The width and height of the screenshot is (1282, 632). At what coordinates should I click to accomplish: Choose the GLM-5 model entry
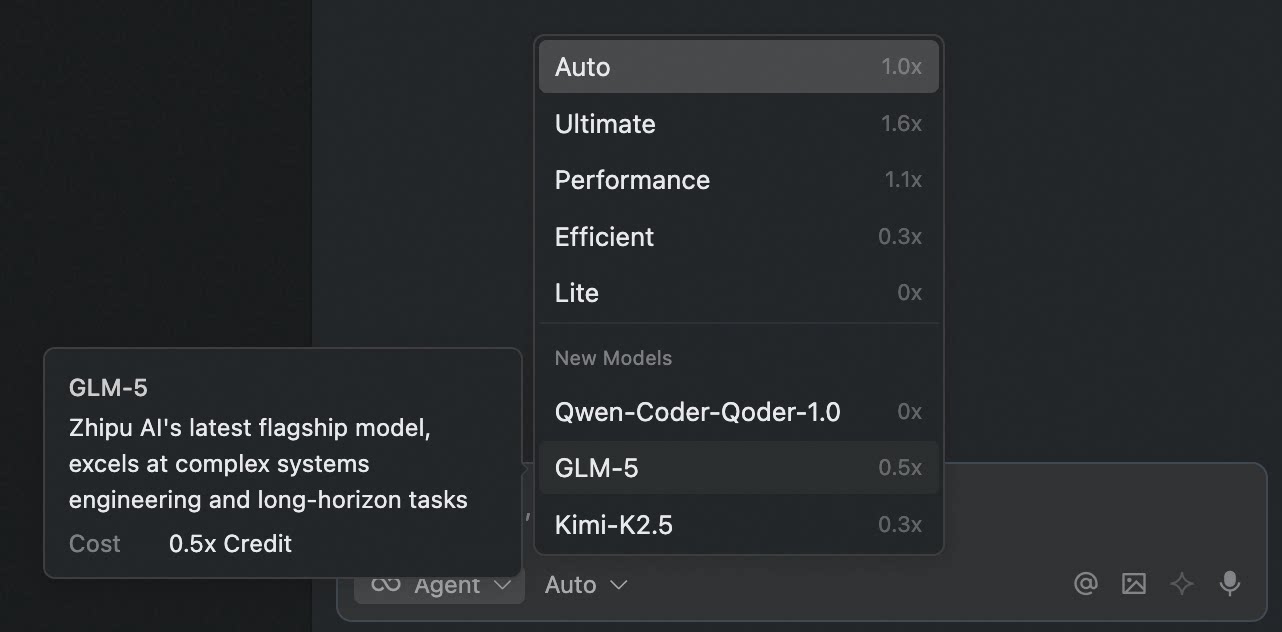(x=738, y=468)
